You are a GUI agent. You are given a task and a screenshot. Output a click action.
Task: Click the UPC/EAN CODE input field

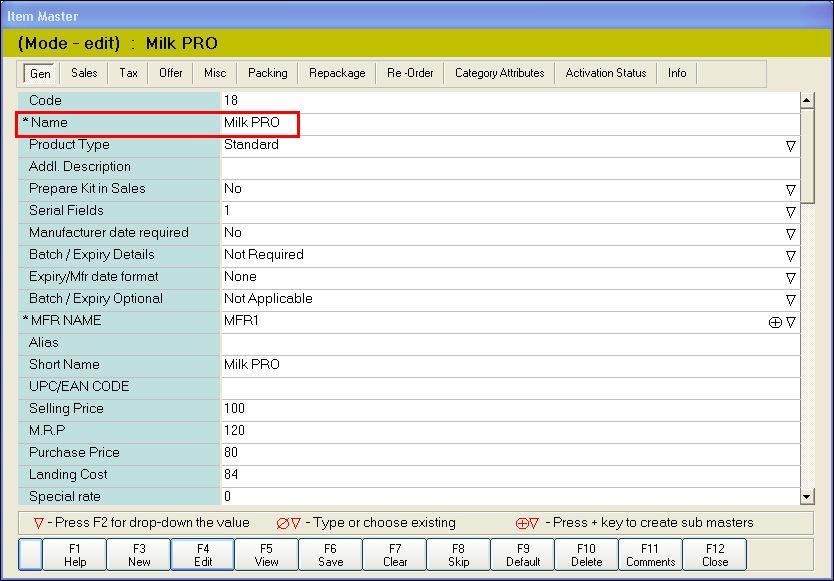tap(511, 387)
